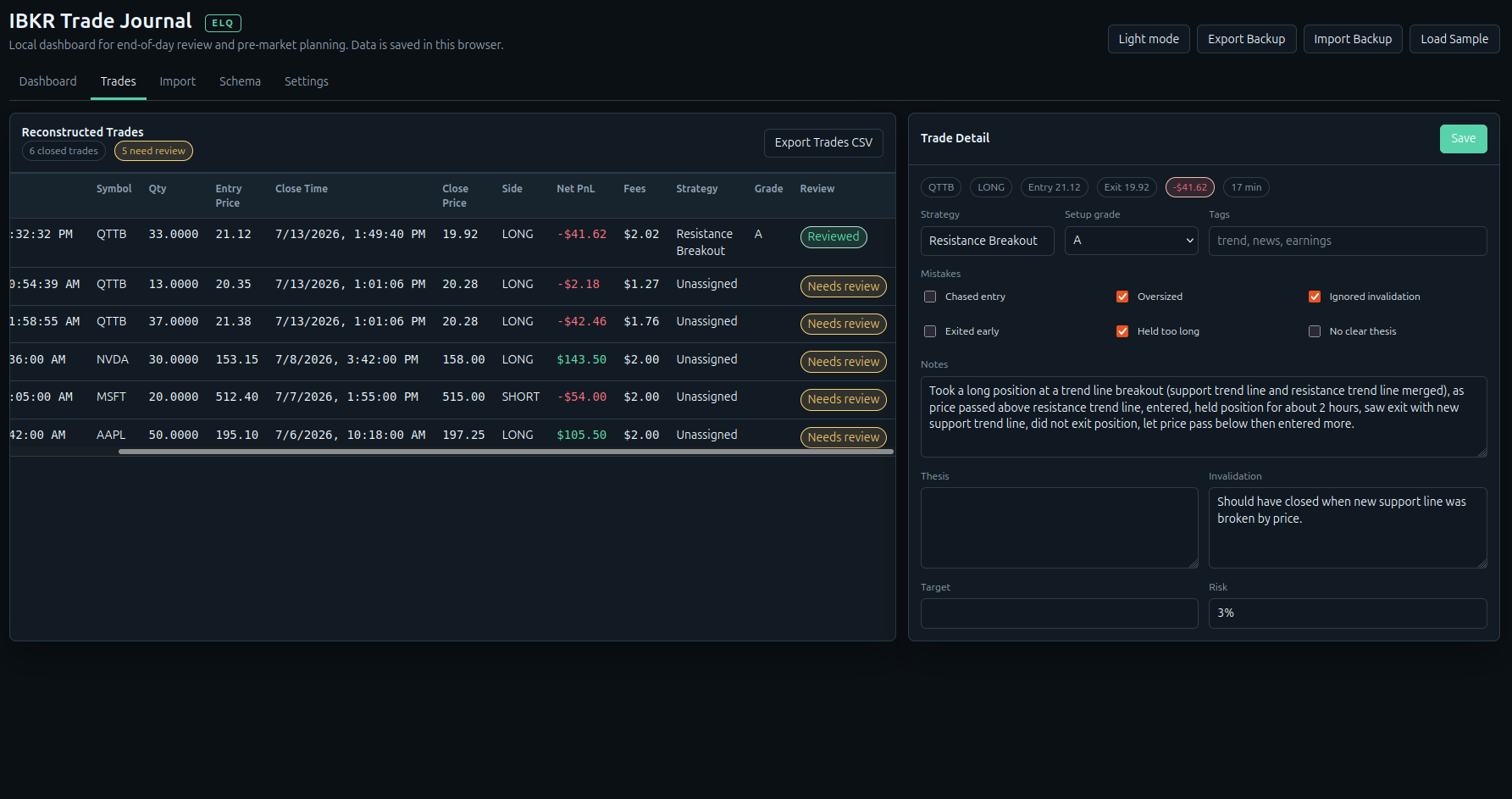
Task: Click the ELQ badge by title
Action: coord(223,24)
